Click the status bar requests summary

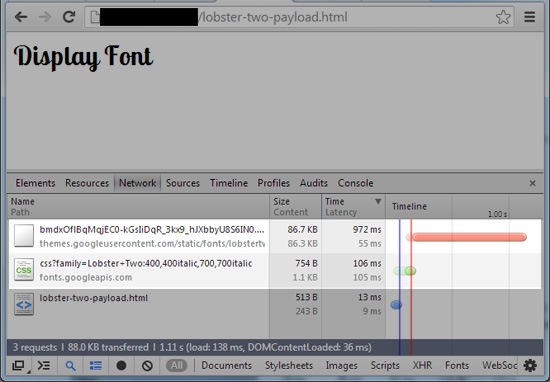point(192,348)
